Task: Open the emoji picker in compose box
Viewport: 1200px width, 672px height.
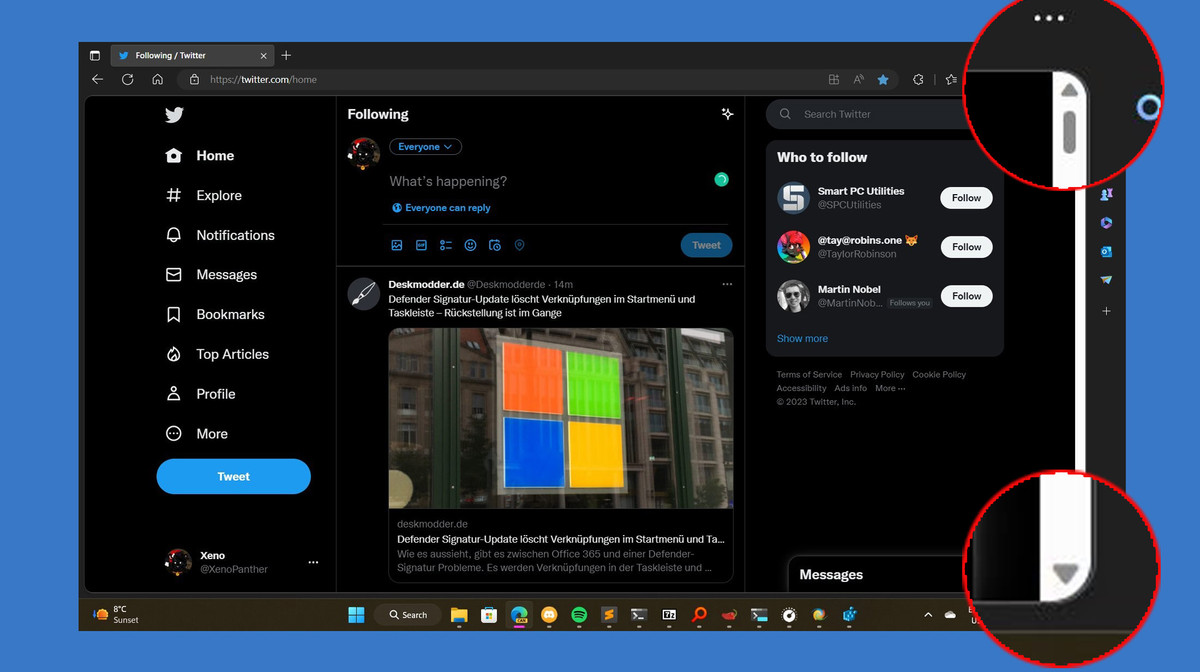Action: [470, 245]
